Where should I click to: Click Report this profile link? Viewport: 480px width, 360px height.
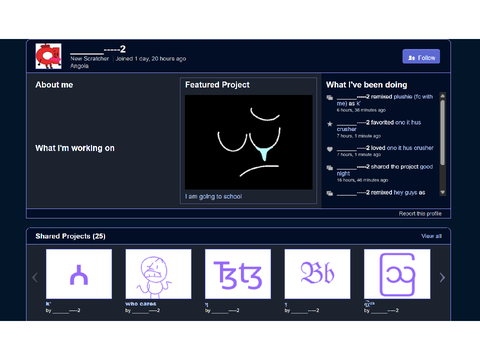420,213
